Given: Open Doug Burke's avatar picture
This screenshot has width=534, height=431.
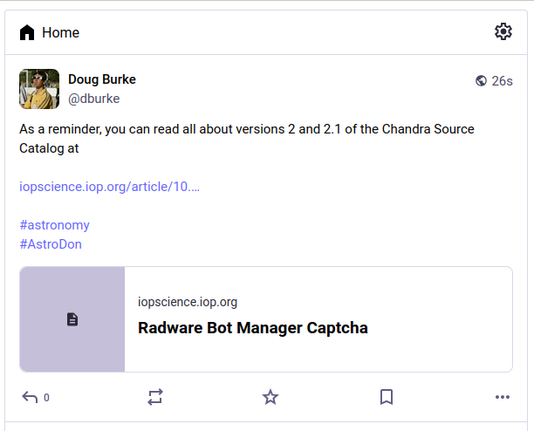Looking at the screenshot, I should click(x=39, y=89).
